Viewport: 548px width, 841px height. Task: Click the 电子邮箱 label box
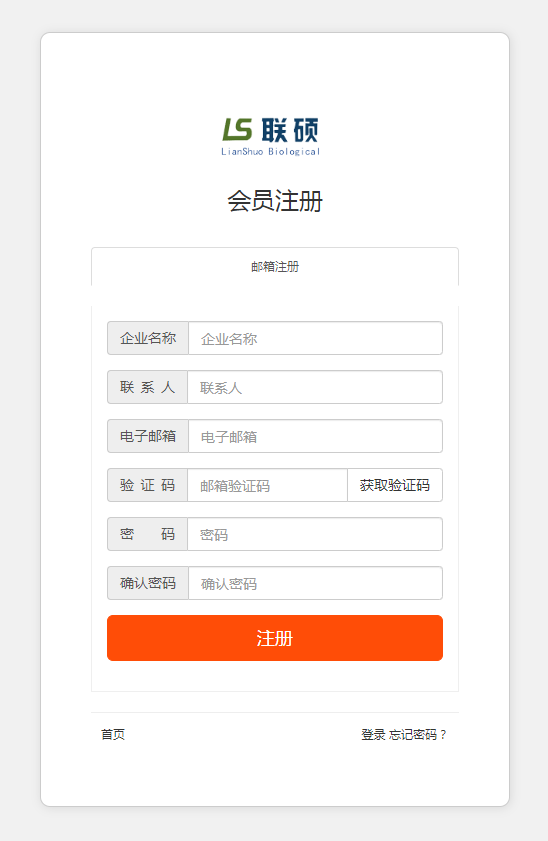coord(148,437)
